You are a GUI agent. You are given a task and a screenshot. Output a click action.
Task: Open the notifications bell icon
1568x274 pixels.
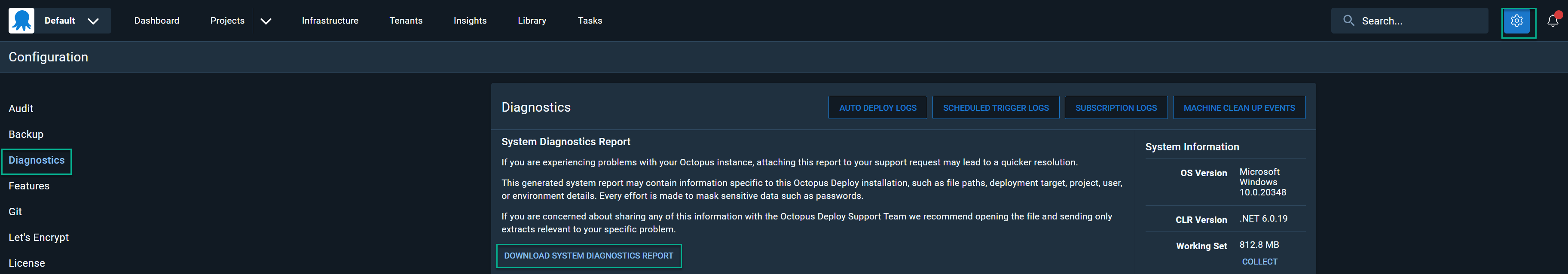[x=1552, y=21]
